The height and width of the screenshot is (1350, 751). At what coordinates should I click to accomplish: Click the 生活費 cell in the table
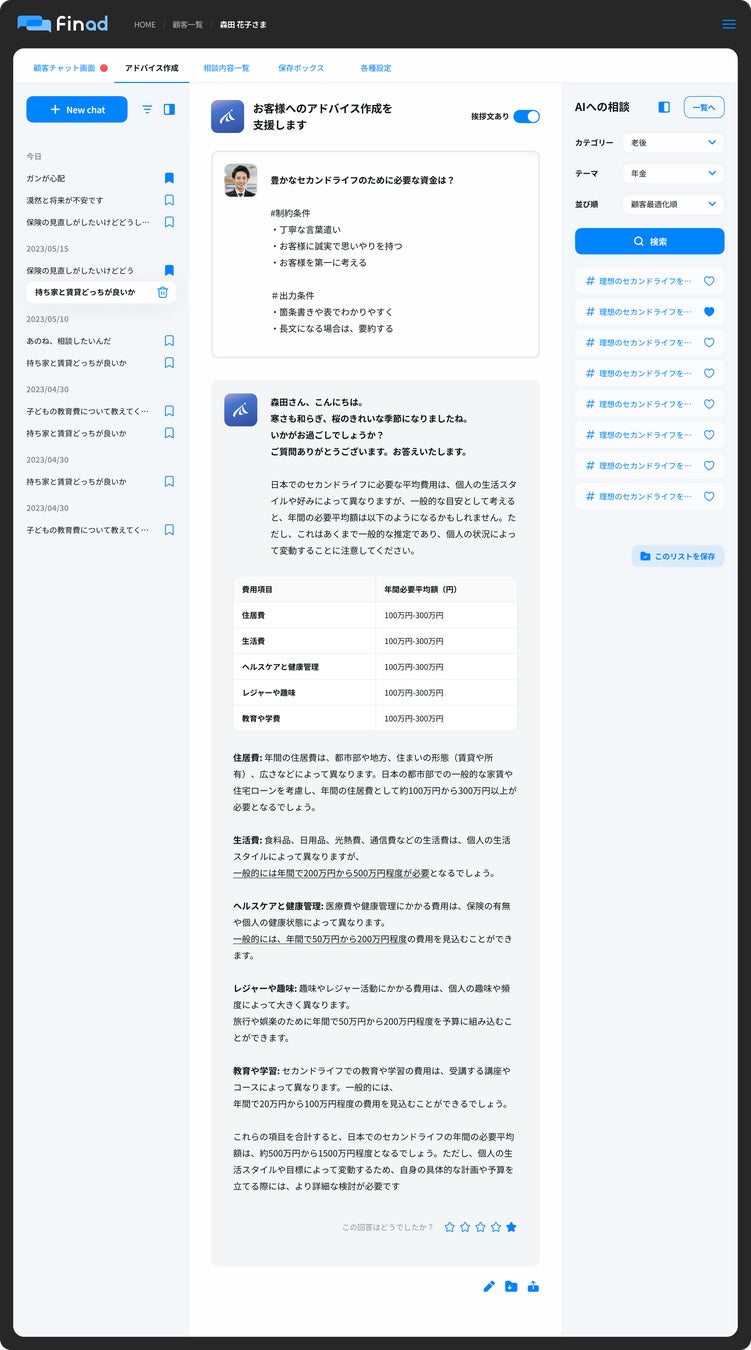(304, 641)
